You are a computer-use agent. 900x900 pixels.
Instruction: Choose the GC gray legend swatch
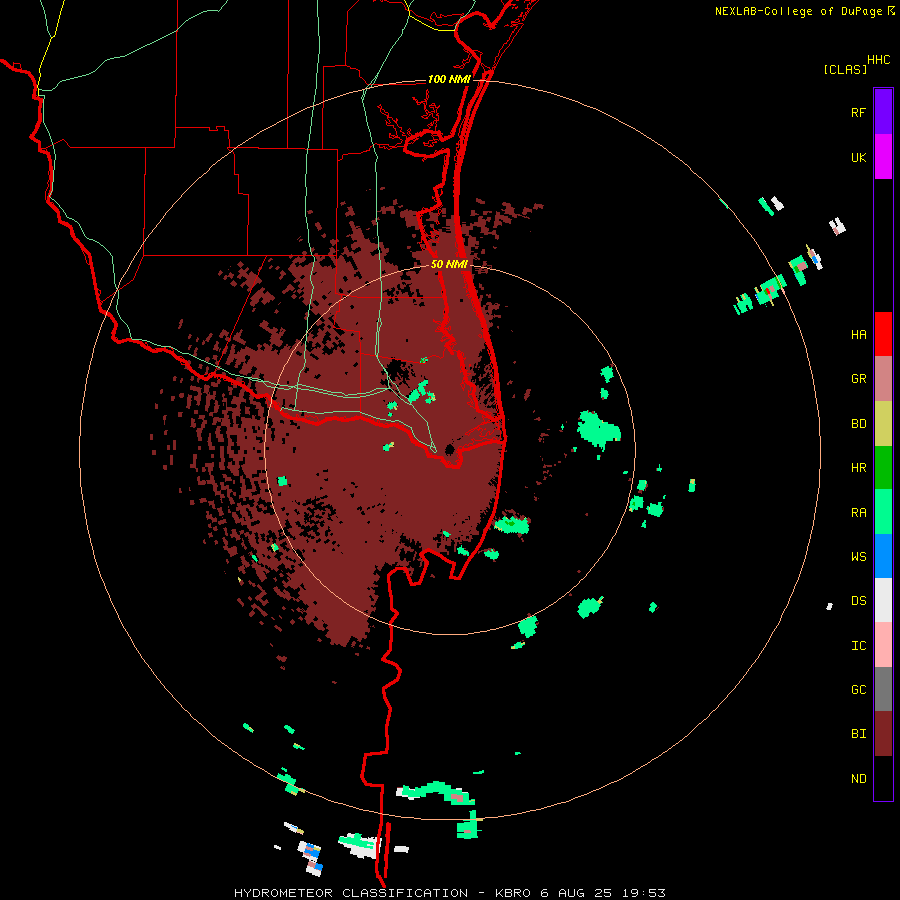coord(883,689)
